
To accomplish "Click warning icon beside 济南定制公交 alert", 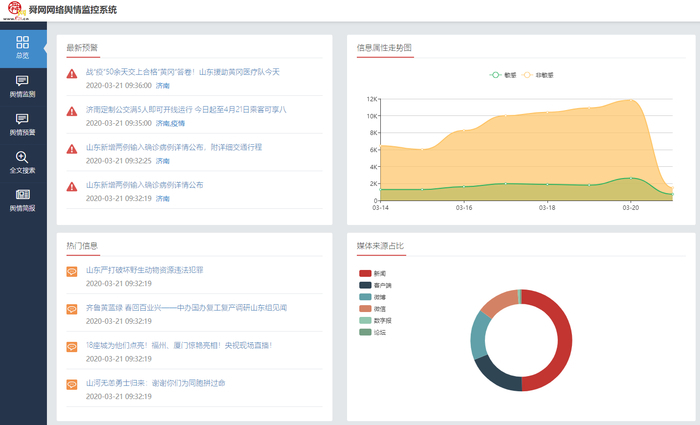I will pos(72,111).
